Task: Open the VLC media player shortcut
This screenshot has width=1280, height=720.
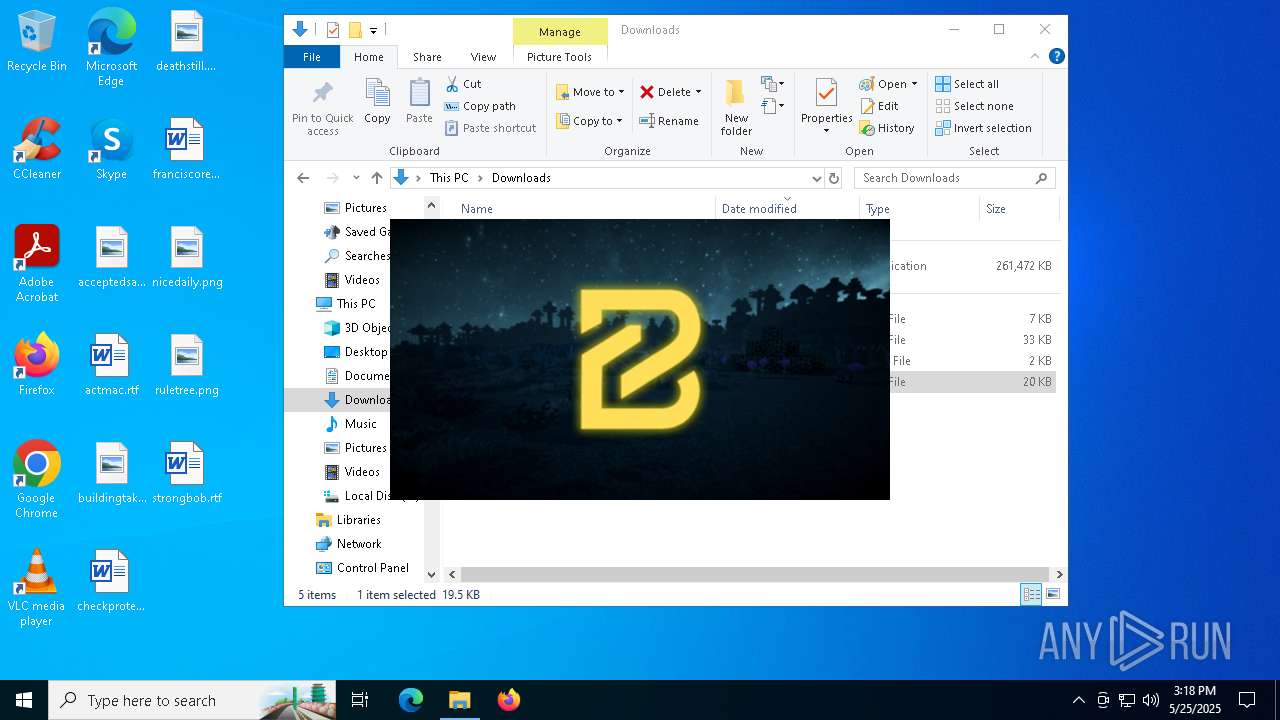Action: pos(37,588)
